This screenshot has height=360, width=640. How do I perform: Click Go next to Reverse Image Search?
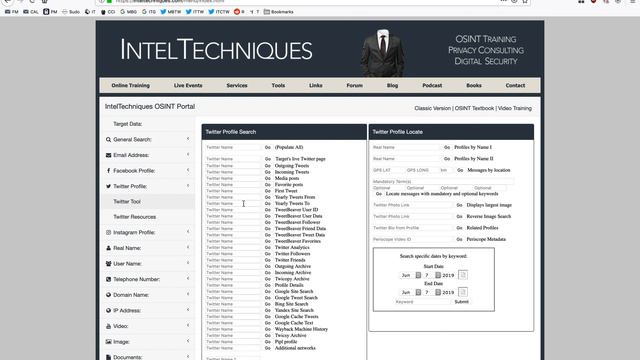click(x=459, y=216)
